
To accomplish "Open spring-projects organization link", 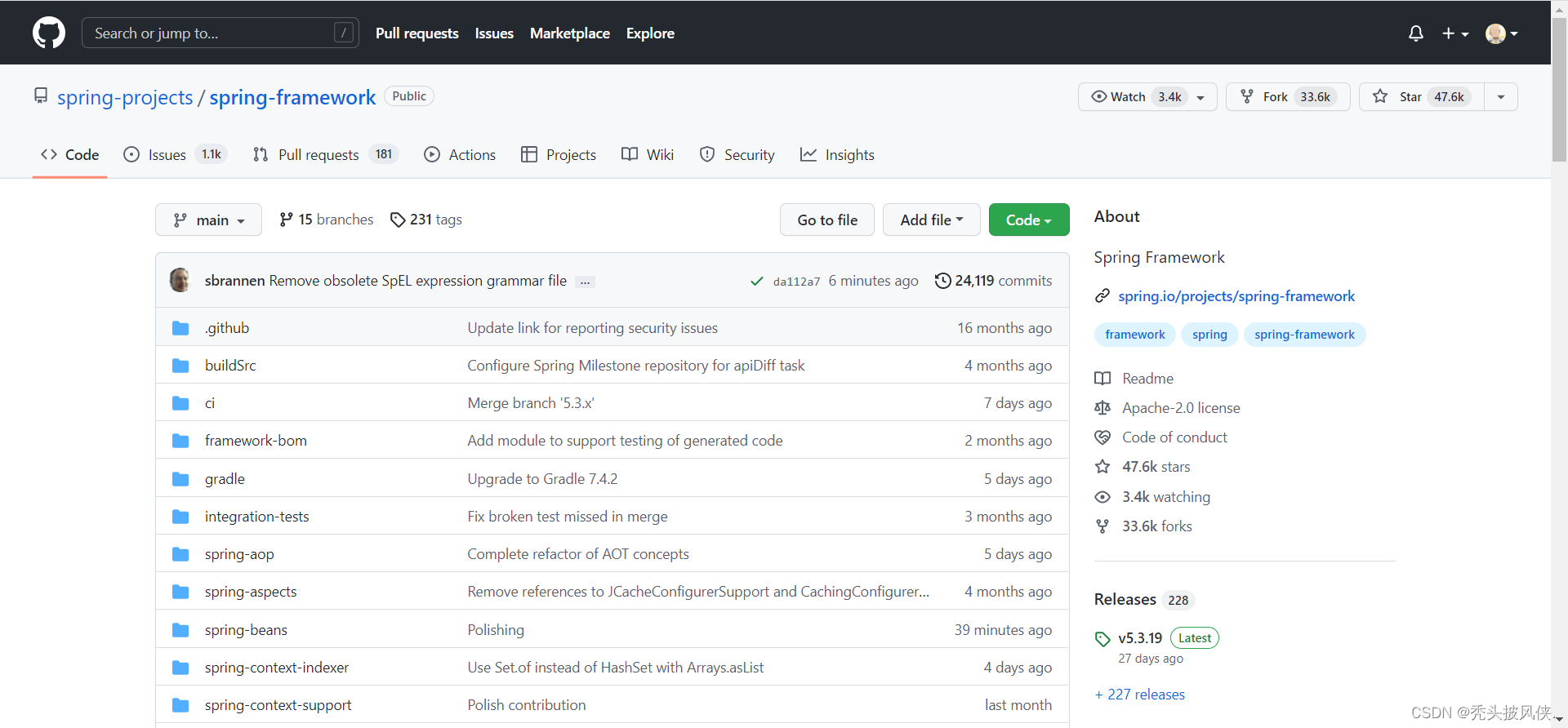I will point(125,97).
